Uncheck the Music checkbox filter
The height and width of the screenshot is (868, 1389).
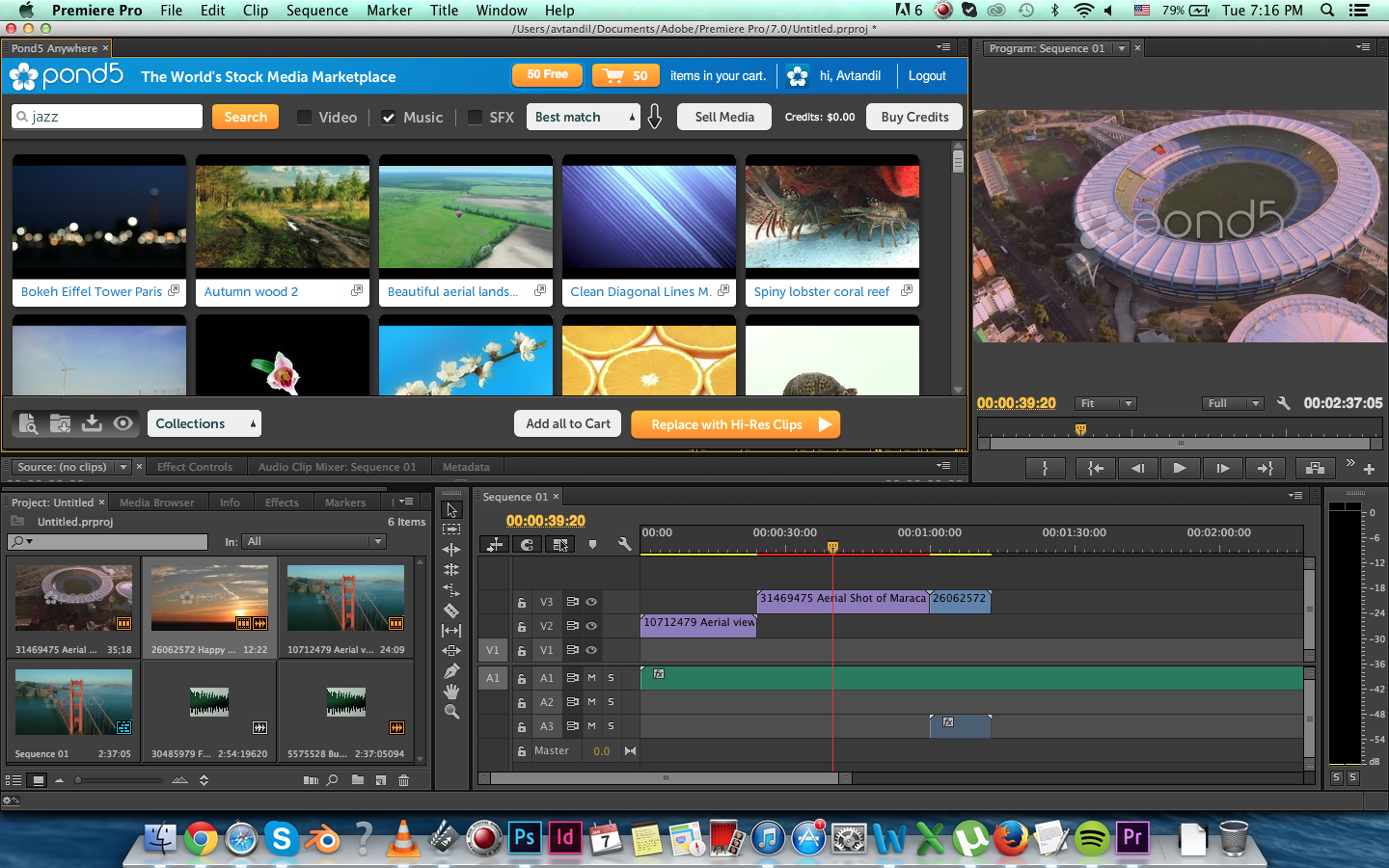click(389, 118)
